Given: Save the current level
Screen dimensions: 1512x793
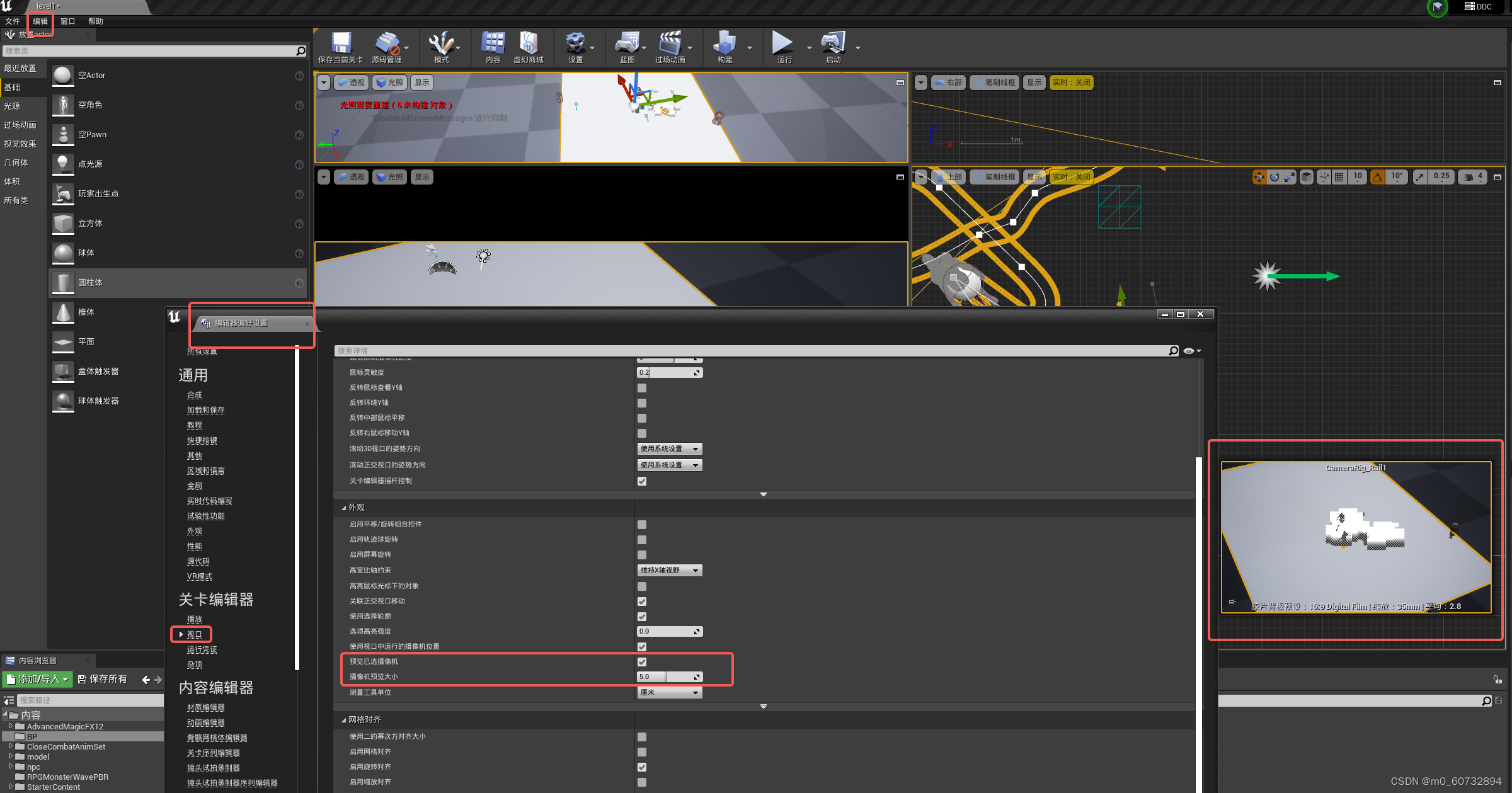Looking at the screenshot, I should tap(340, 47).
